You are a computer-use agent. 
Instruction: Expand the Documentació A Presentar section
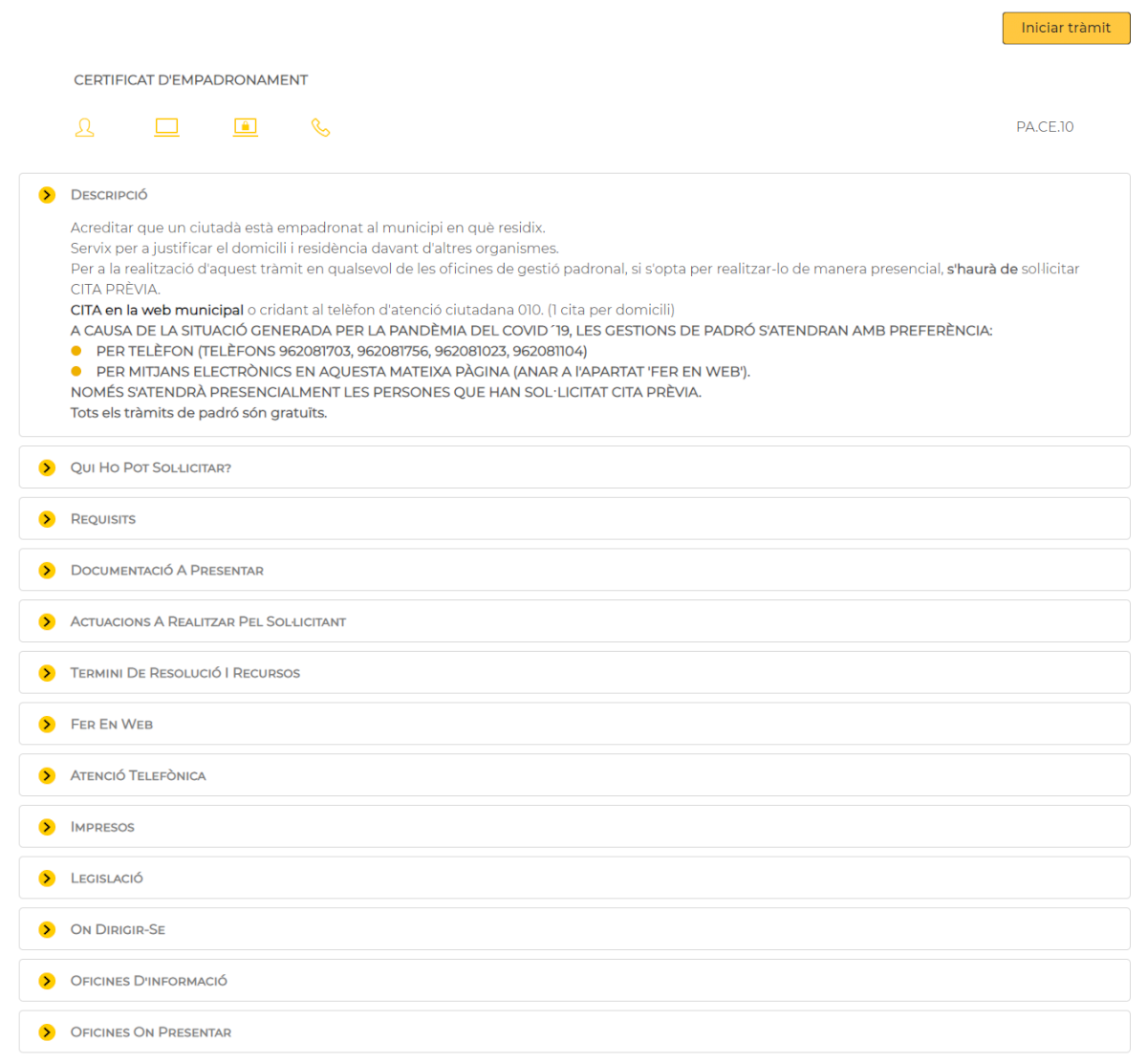click(x=167, y=571)
